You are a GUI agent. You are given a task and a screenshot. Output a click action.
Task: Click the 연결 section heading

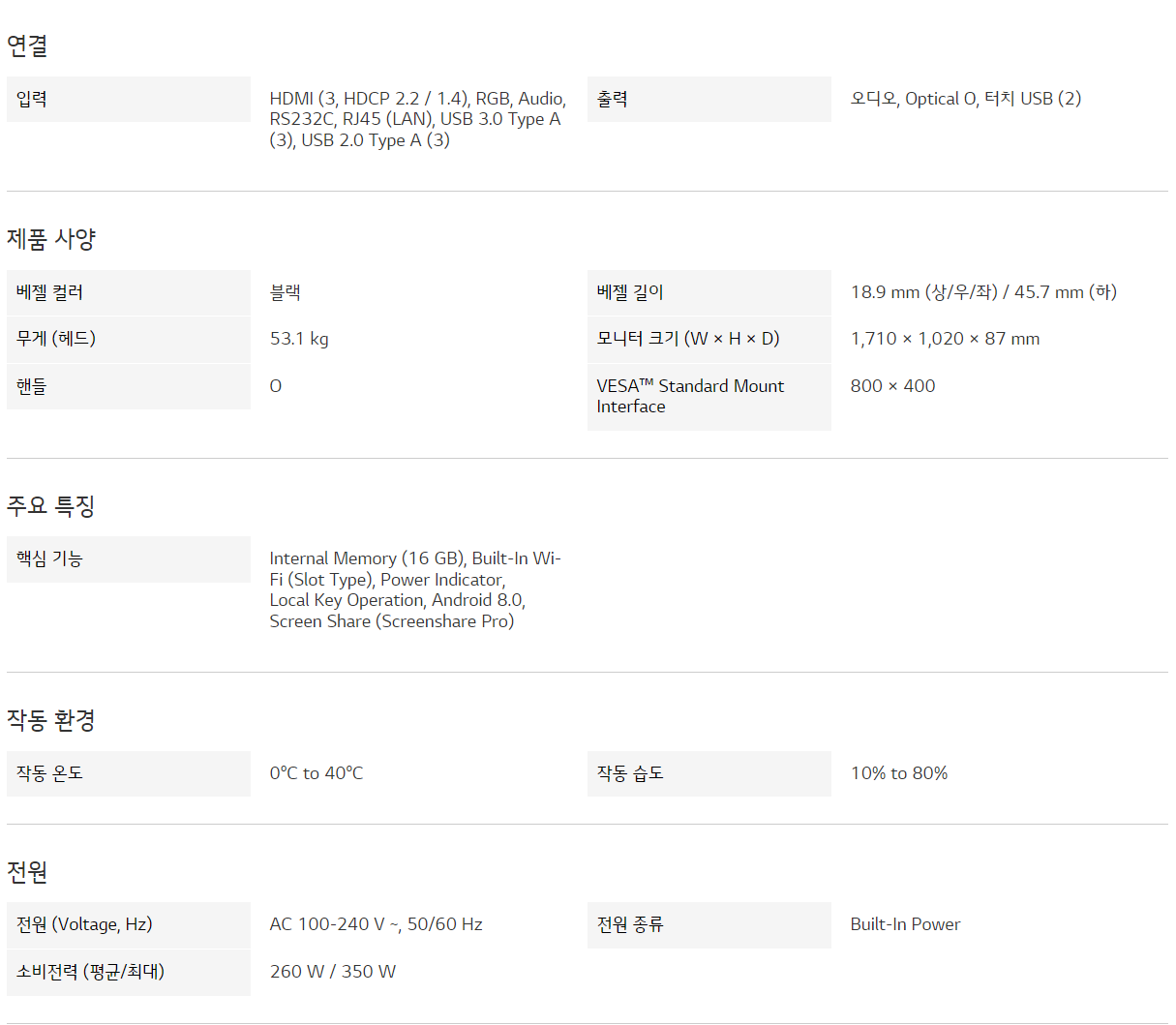[27, 45]
